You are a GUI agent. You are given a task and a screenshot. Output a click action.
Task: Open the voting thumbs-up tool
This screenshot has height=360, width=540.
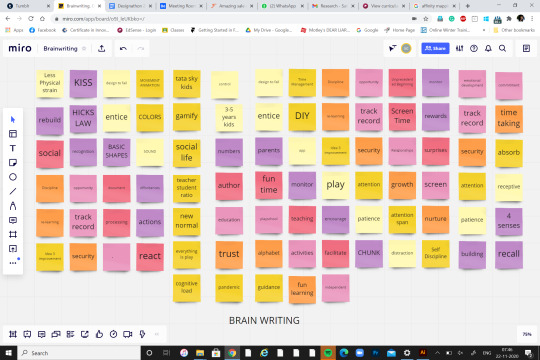(x=99, y=334)
